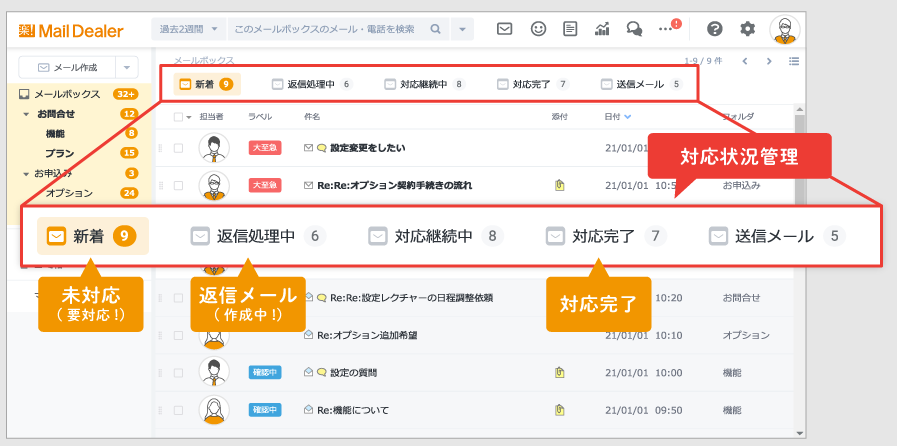
Task: Click the attachment clip on Re:機能について row
Action: click(x=559, y=410)
